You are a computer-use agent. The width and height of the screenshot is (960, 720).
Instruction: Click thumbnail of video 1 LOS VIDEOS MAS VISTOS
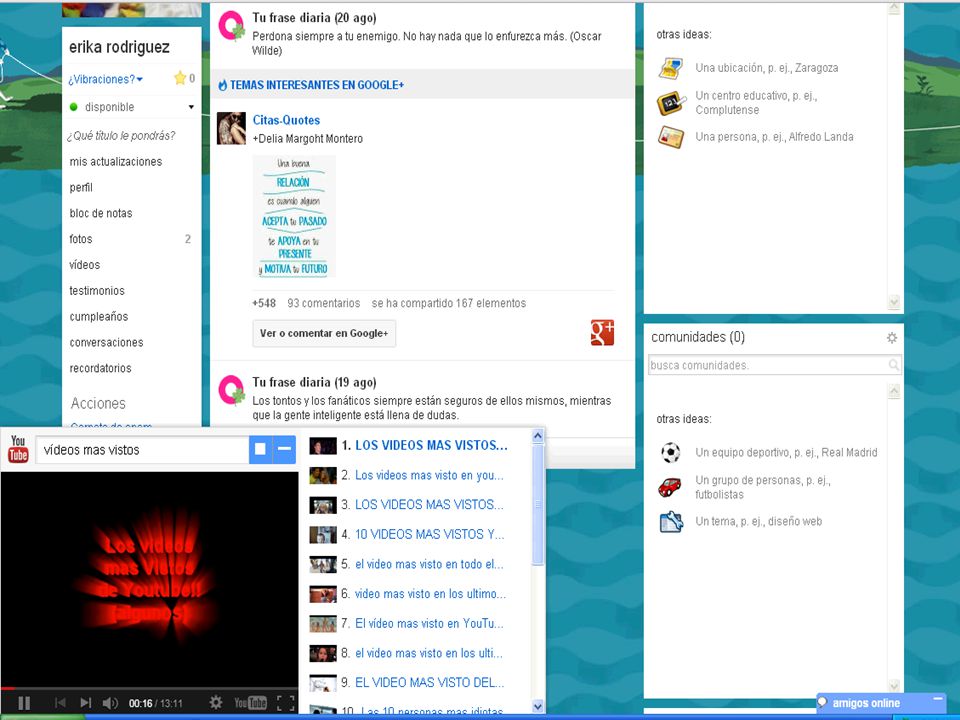323,446
